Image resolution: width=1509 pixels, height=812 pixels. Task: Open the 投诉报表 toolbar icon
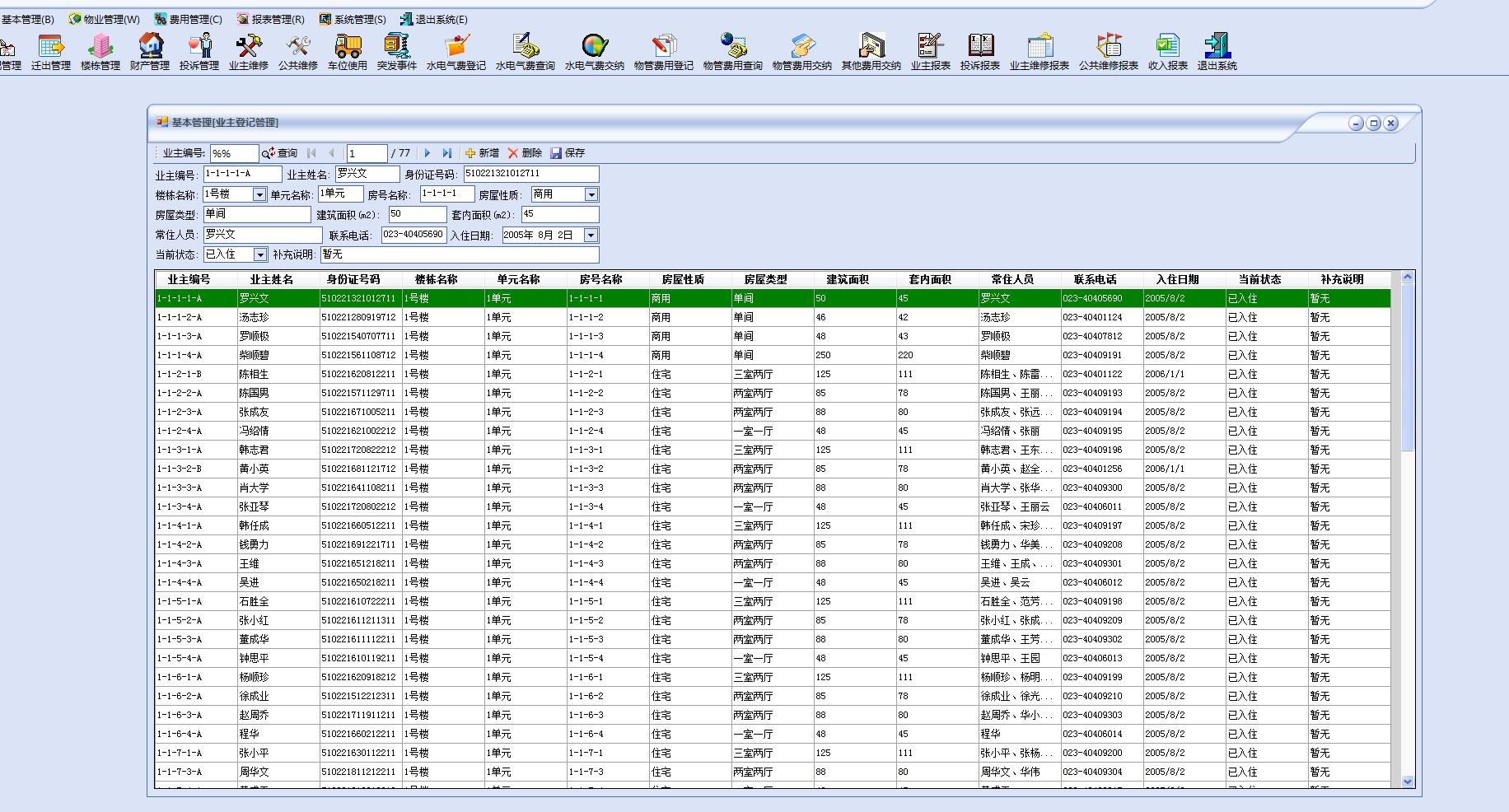click(x=980, y=52)
